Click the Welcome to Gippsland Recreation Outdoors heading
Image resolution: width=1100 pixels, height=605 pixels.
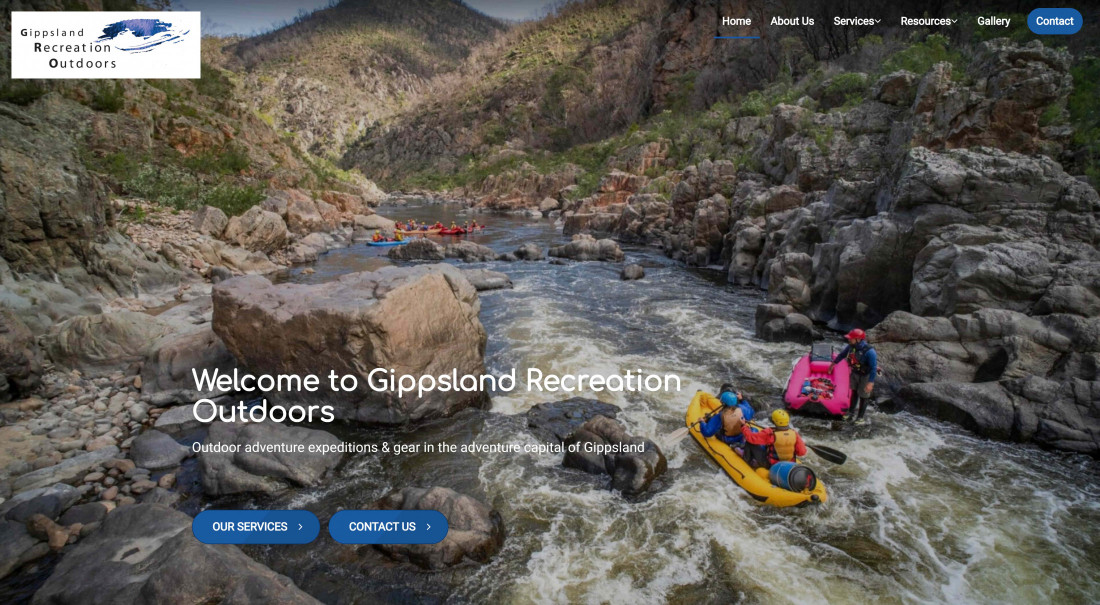pos(436,395)
